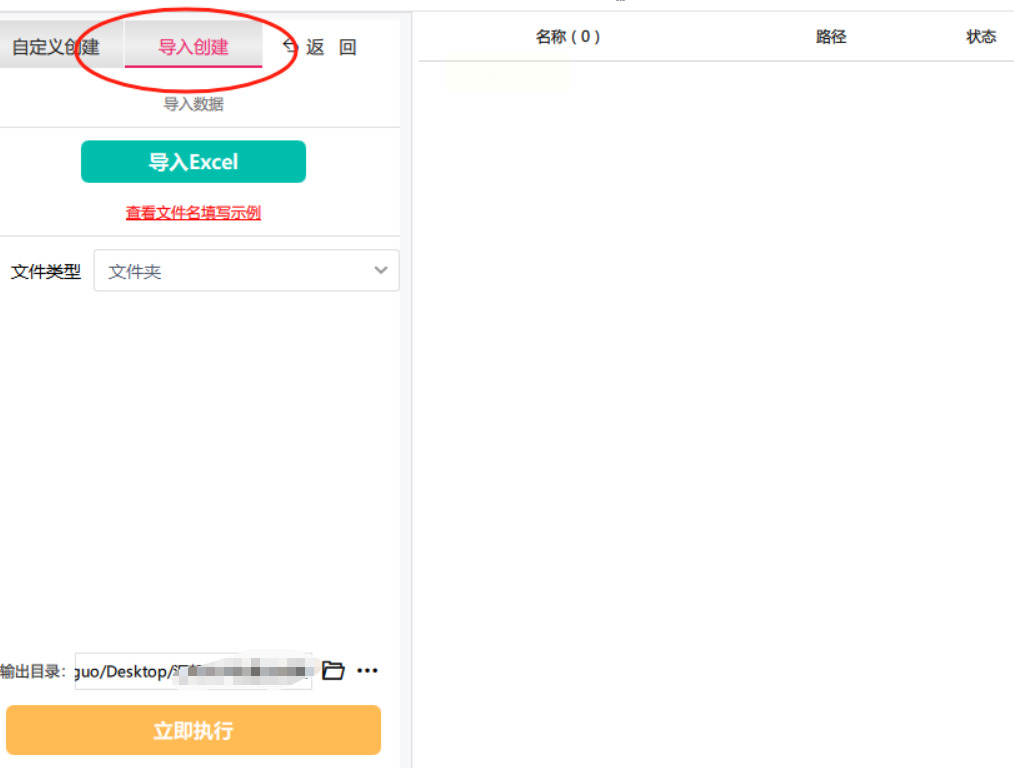Click the 返回 text button
Viewport: 1014px width, 768px height.
pos(331,47)
